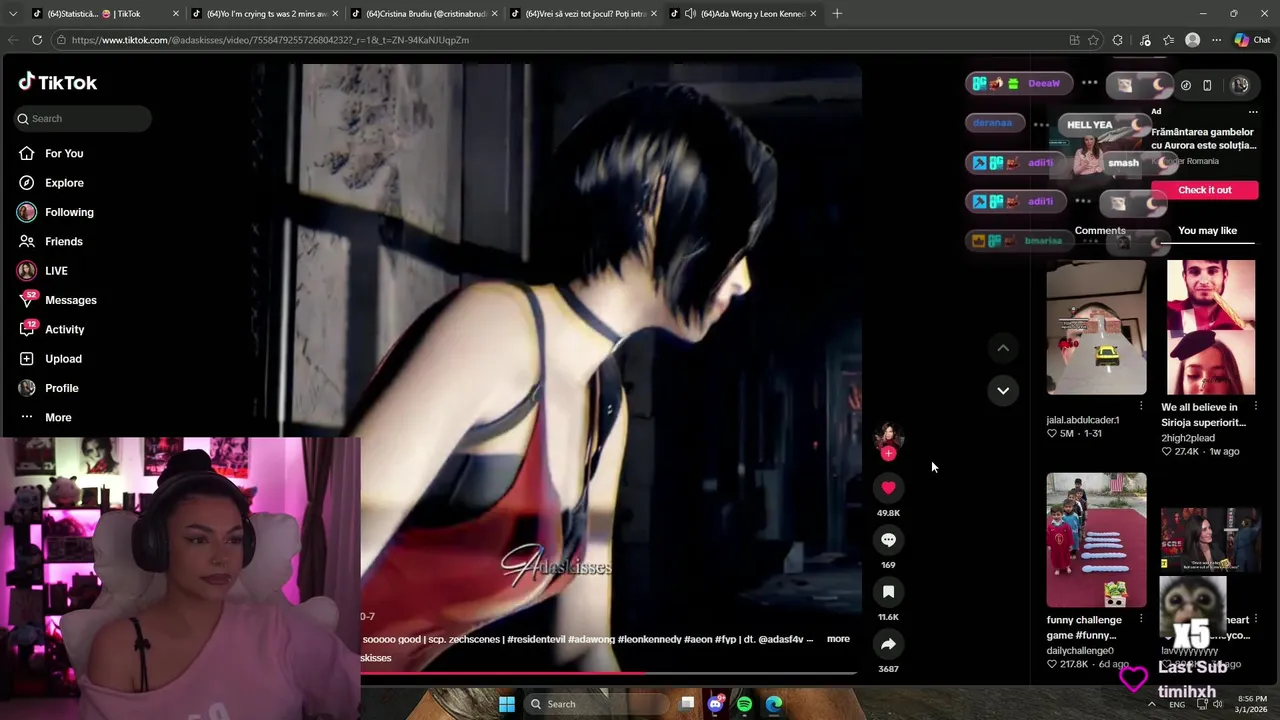Open the jalal.abdulcader.1 video thumbnail
Image resolution: width=1280 pixels, height=720 pixels.
1096,327
